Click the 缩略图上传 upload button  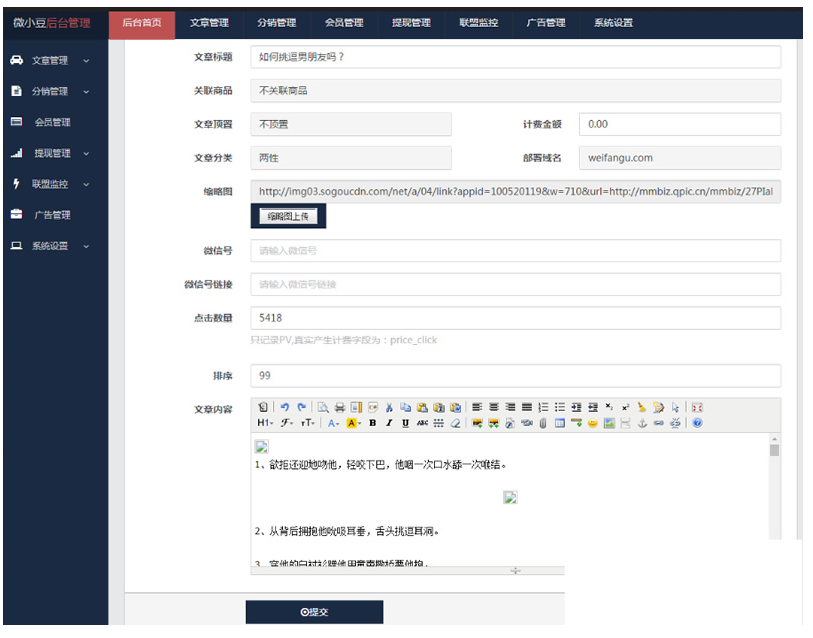[x=288, y=216]
